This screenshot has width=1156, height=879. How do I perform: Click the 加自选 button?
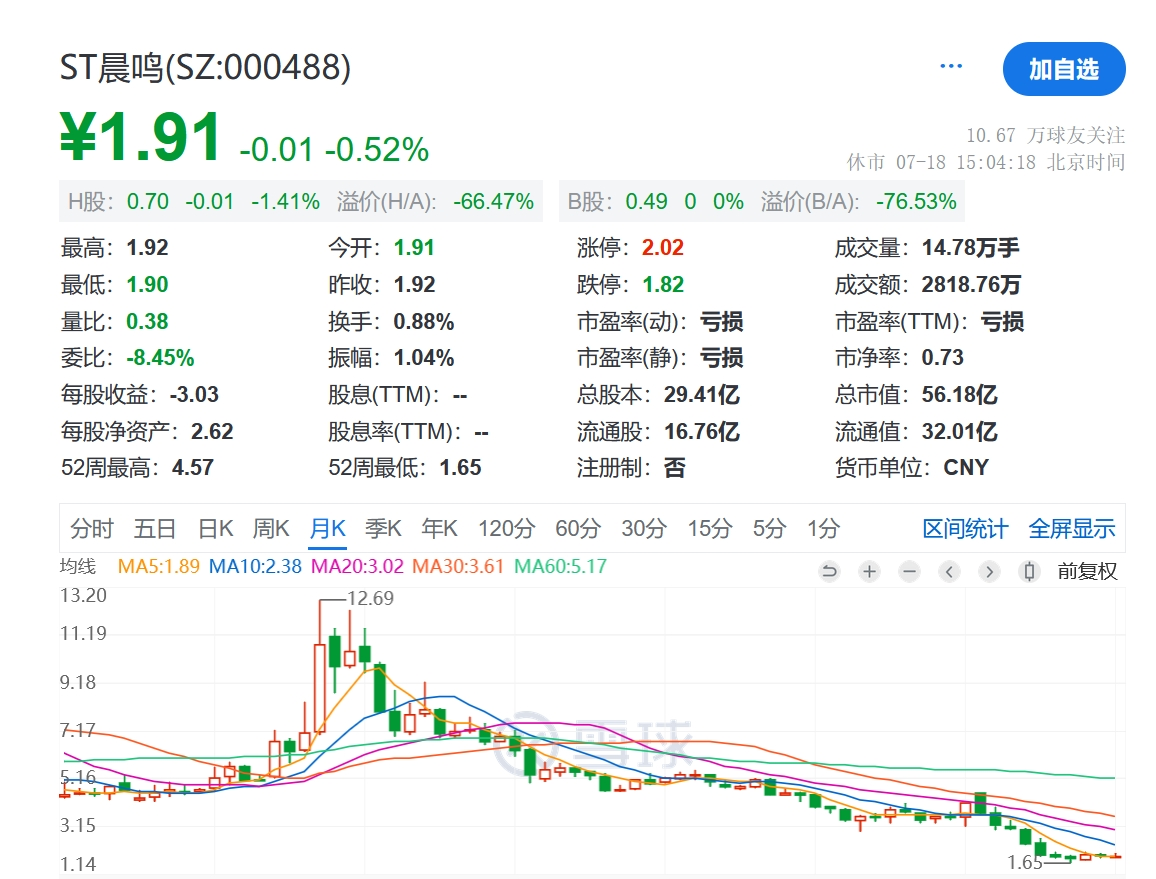[x=1064, y=69]
